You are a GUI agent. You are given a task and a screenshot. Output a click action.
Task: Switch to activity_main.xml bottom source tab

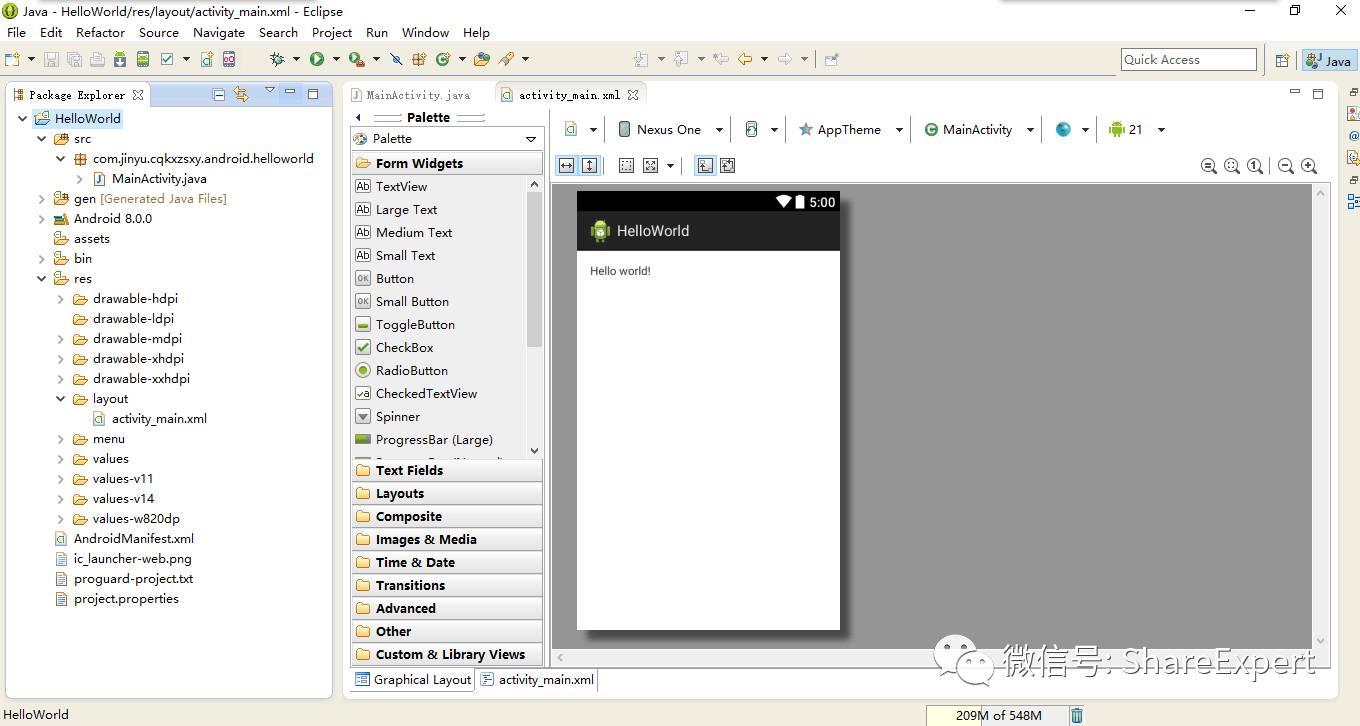tap(537, 680)
